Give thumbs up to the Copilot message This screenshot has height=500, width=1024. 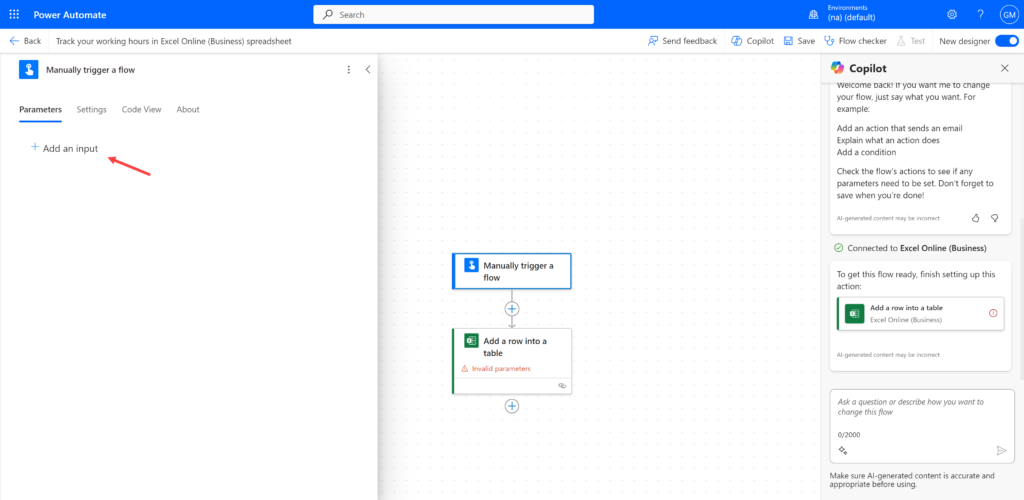click(976, 218)
